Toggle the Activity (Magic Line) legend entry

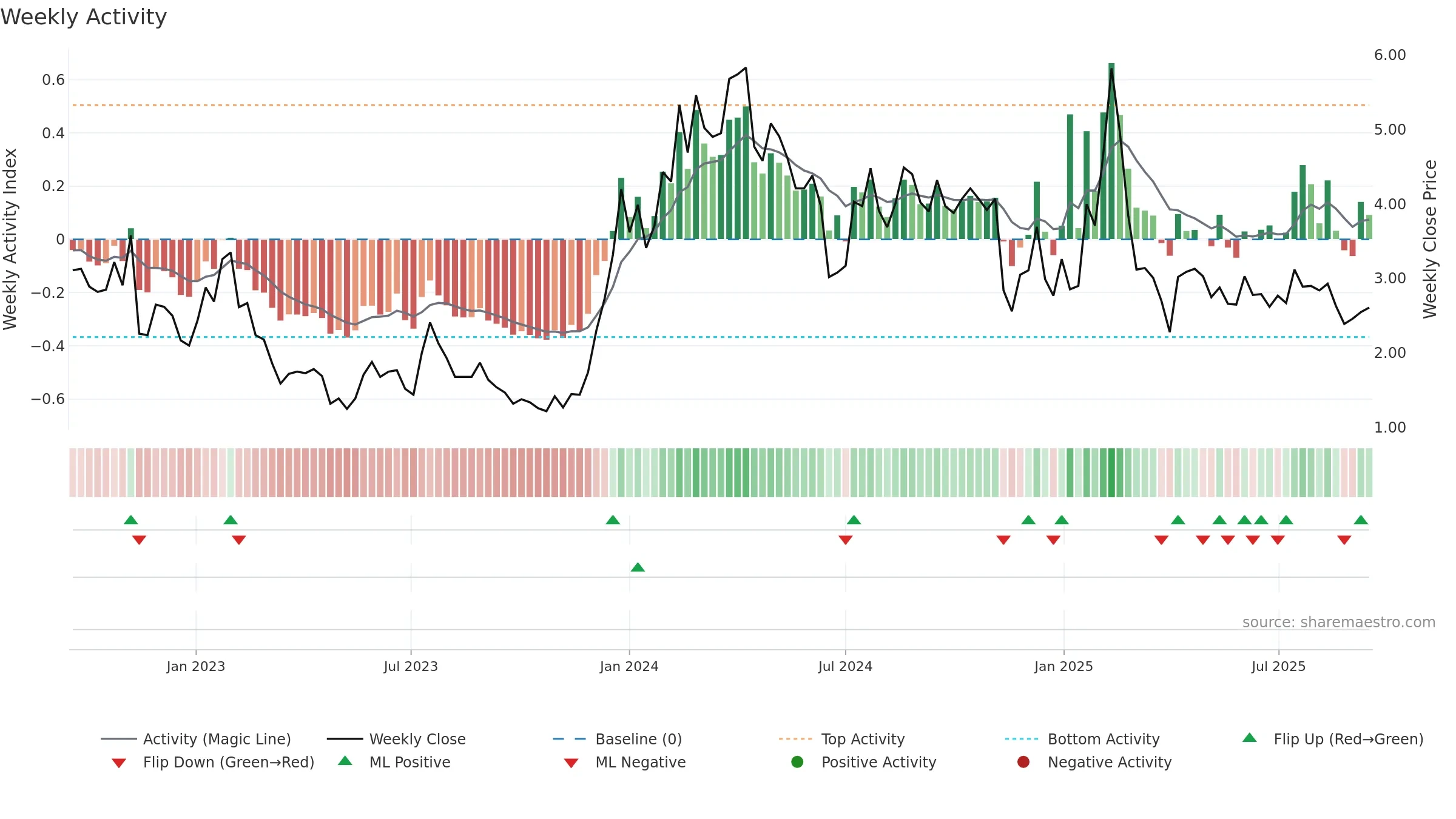click(195, 739)
